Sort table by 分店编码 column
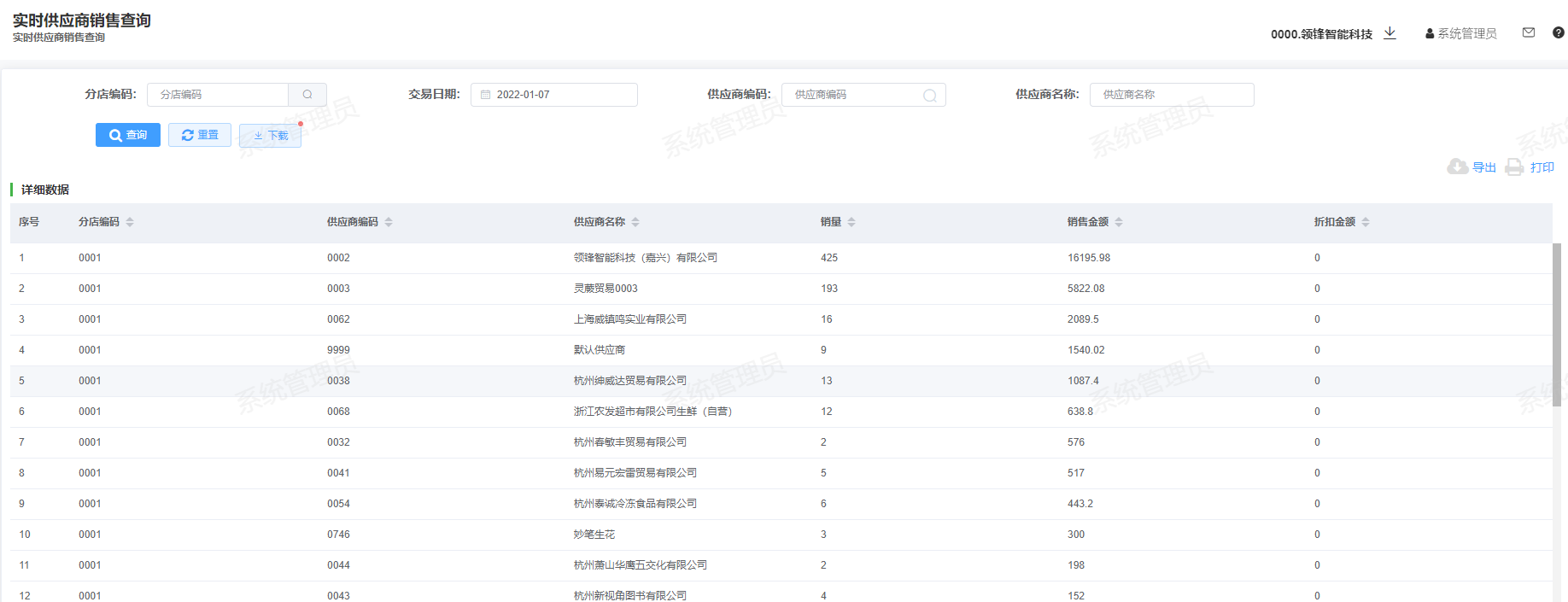This screenshot has width=1568, height=602. pos(130,222)
